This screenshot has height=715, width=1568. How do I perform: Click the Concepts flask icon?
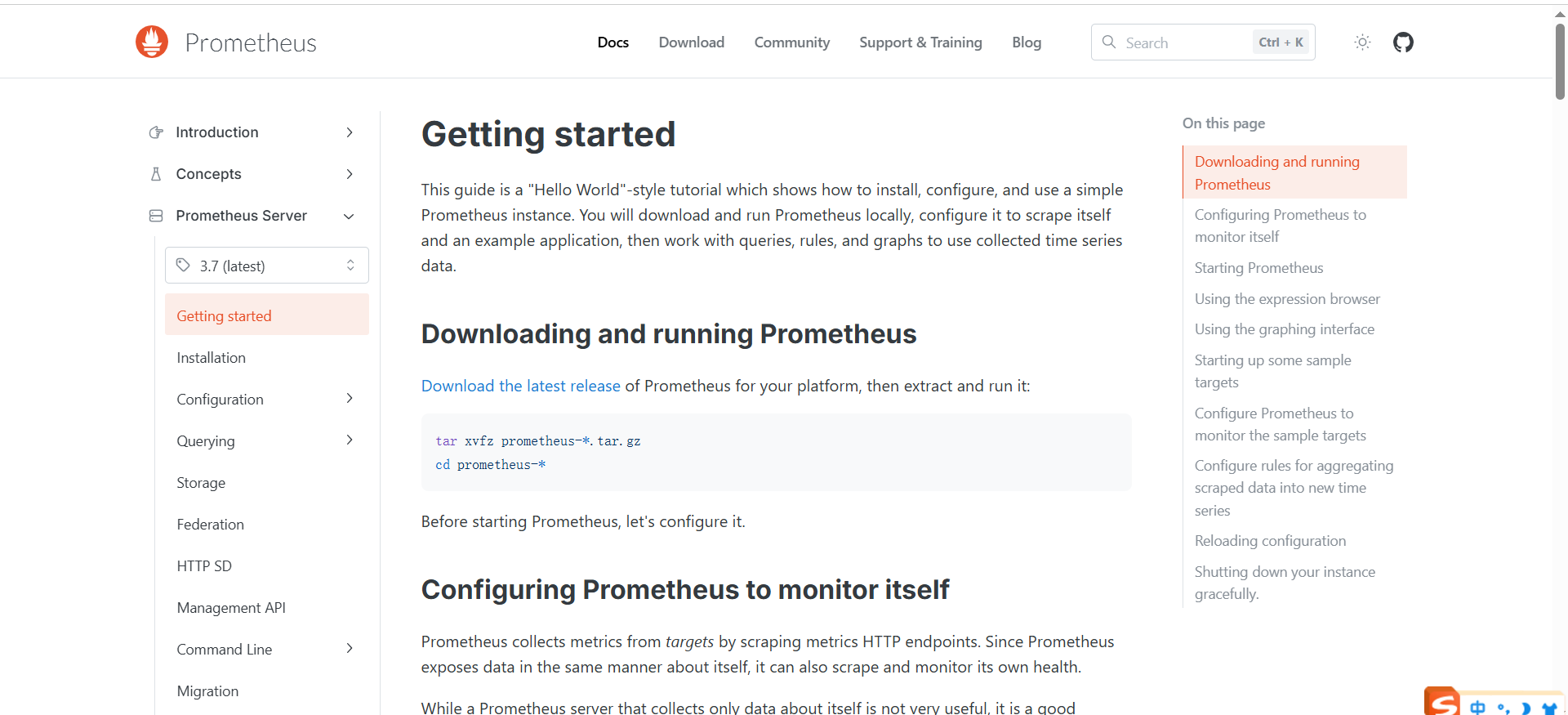point(156,174)
